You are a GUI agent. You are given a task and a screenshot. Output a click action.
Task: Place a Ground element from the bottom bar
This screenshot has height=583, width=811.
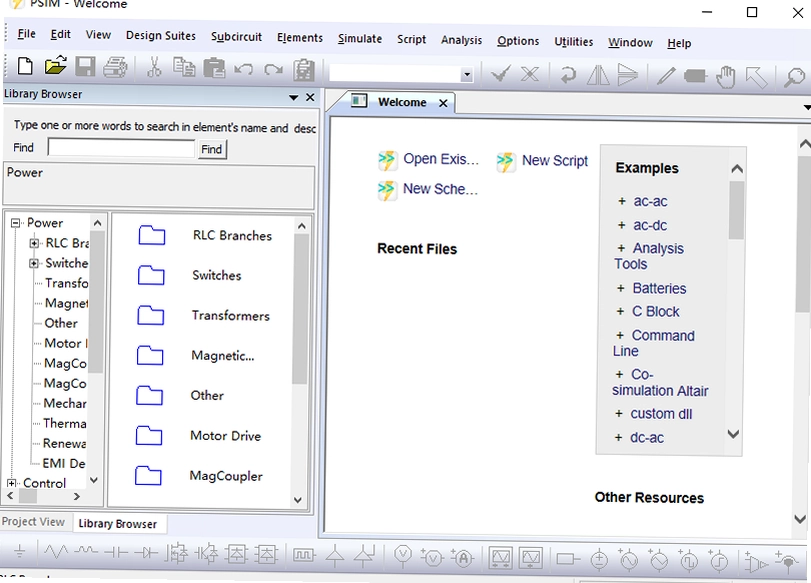[20, 552]
